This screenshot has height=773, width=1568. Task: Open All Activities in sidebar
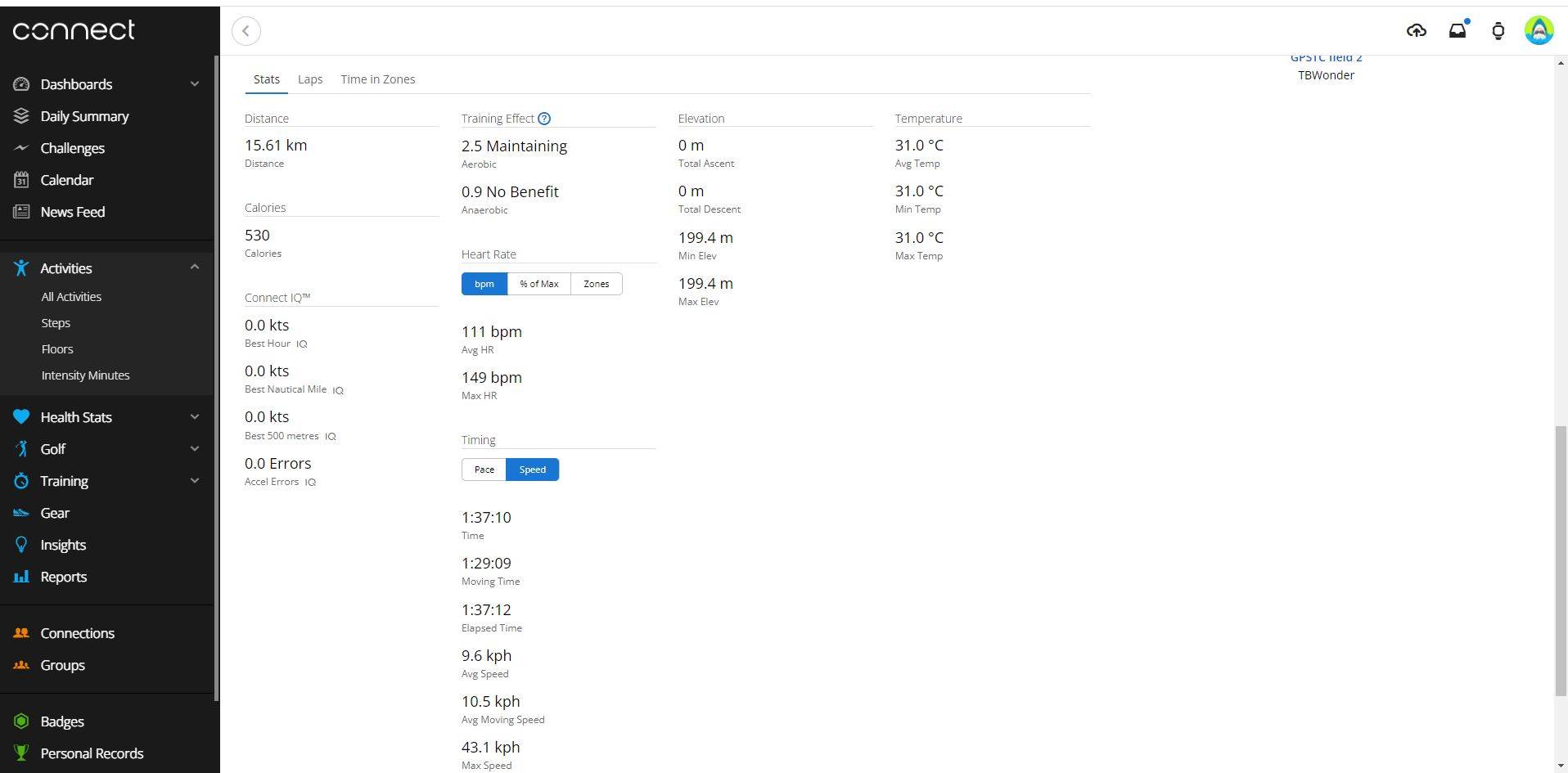coord(71,297)
